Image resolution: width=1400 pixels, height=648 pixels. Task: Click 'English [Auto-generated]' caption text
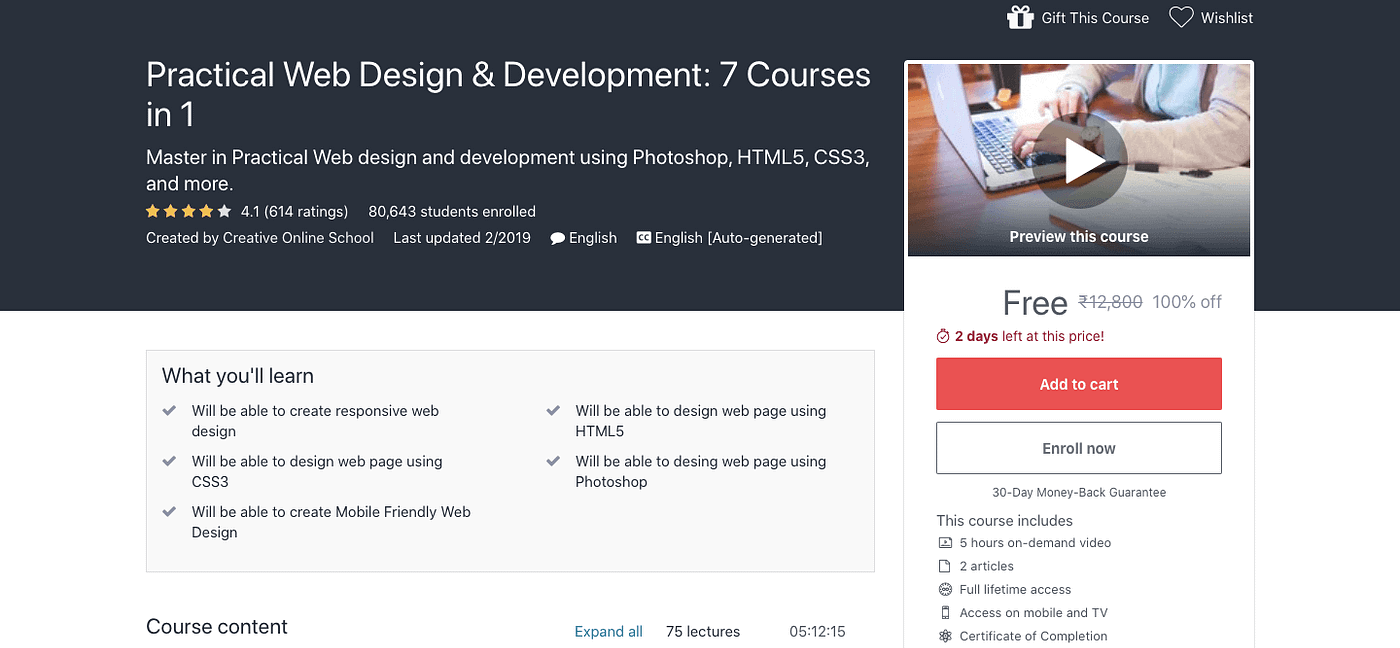coord(738,238)
